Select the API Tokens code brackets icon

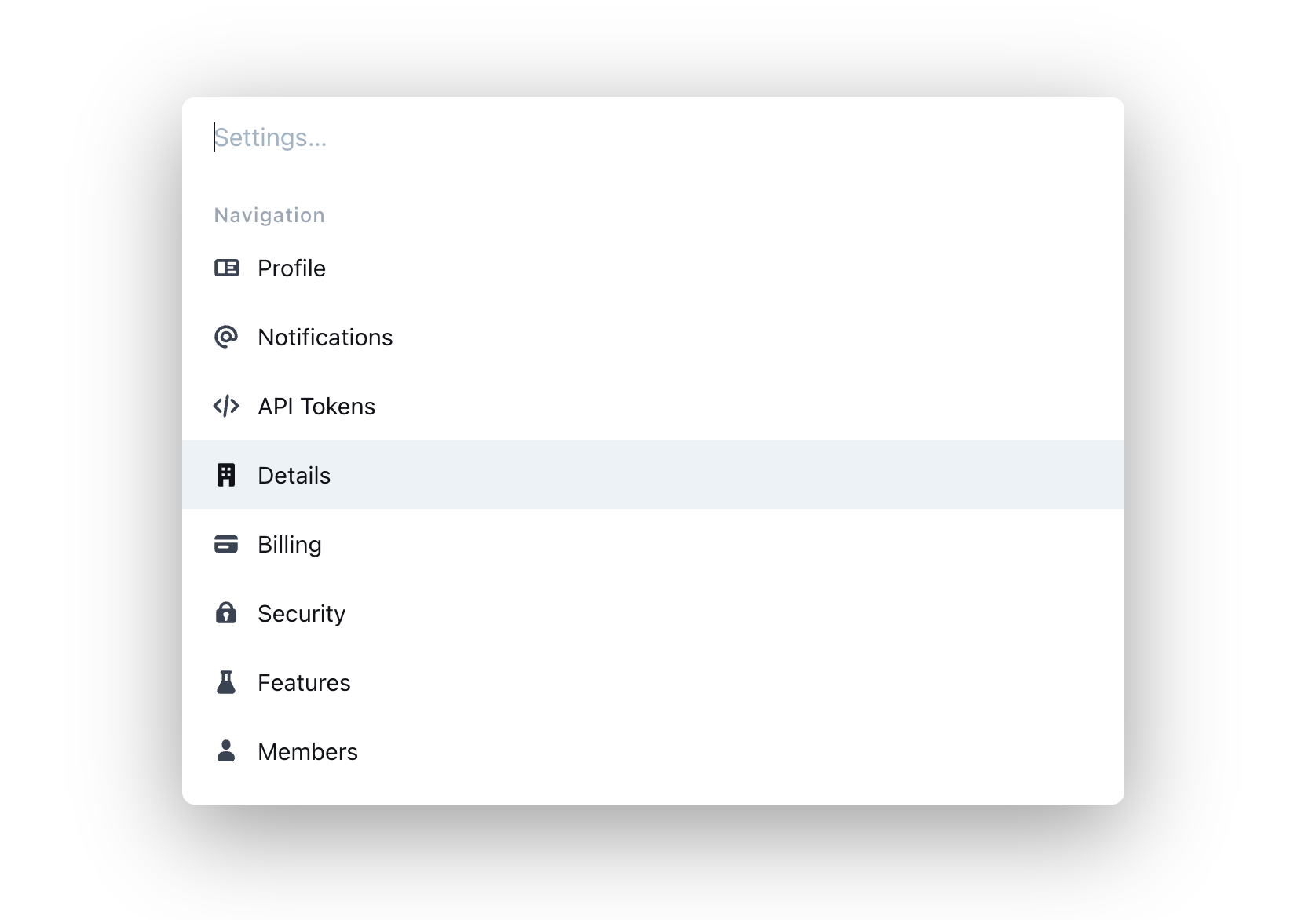[226, 406]
